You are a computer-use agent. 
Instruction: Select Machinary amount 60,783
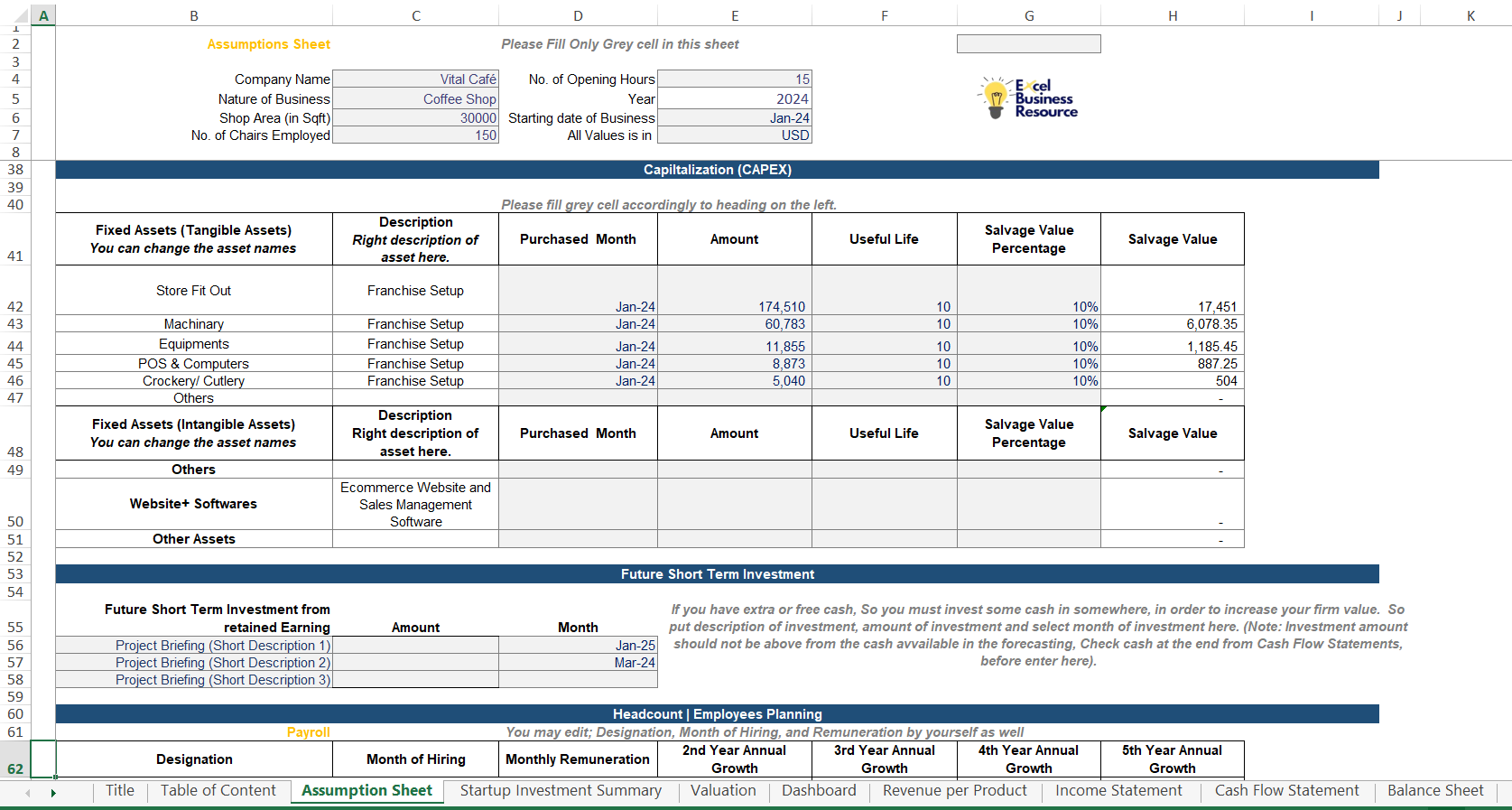(735, 323)
